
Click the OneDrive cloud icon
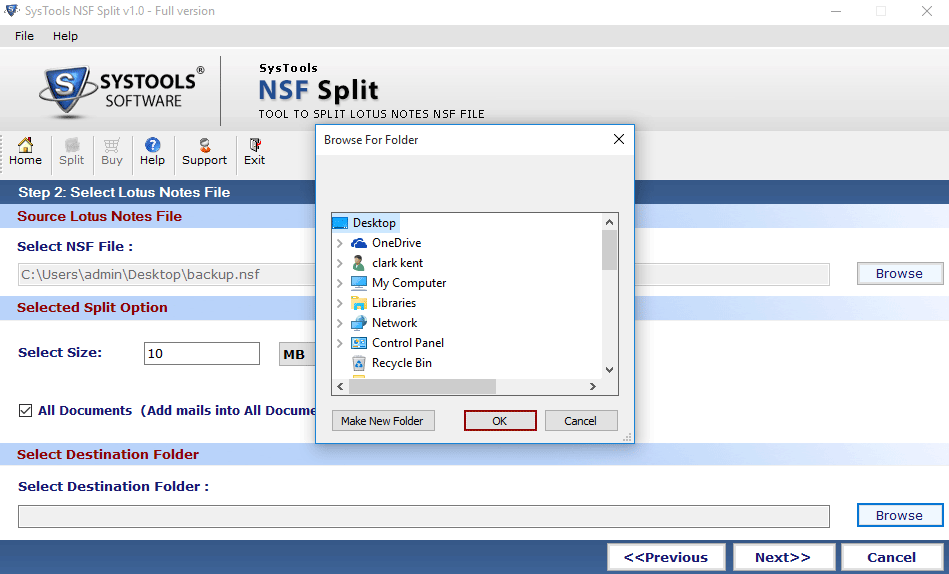click(359, 243)
